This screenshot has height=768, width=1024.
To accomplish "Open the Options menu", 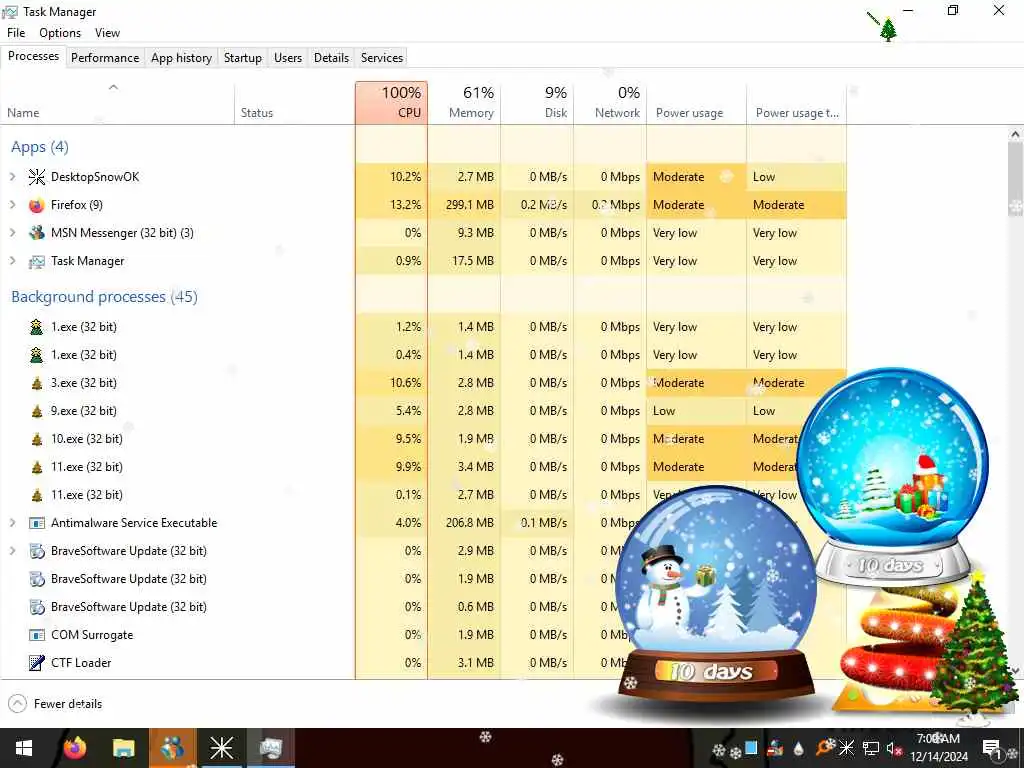I will click(60, 33).
